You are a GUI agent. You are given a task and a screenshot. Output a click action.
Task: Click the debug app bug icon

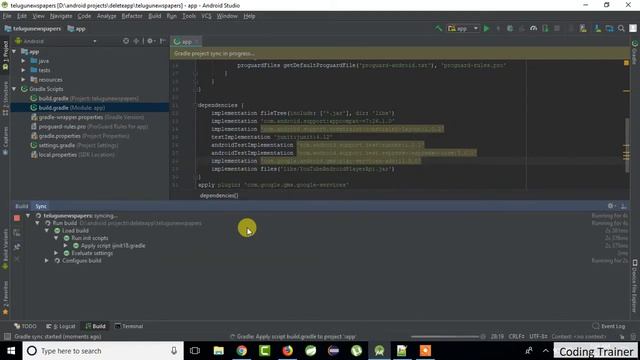510,29
